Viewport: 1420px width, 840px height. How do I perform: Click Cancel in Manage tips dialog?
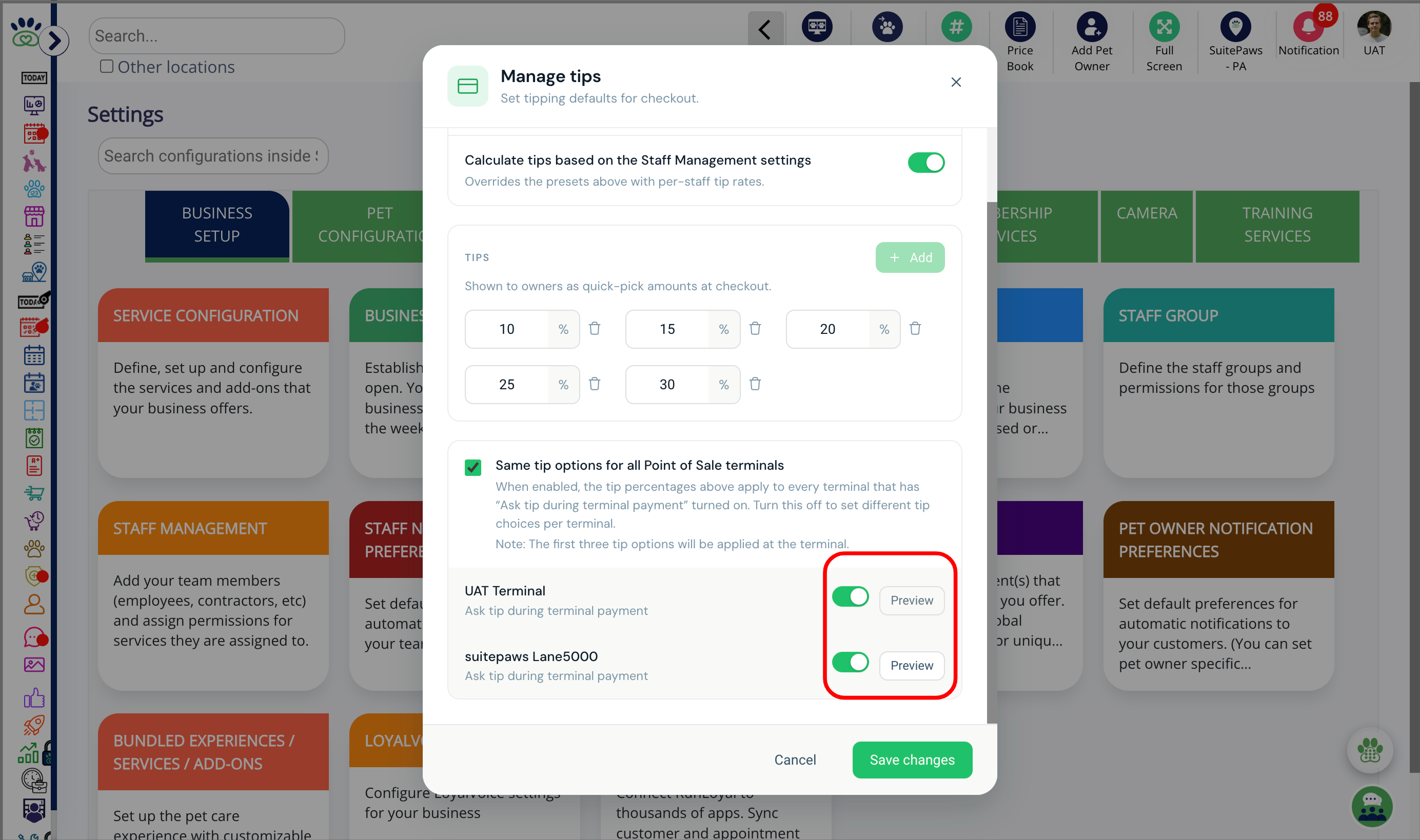point(795,759)
